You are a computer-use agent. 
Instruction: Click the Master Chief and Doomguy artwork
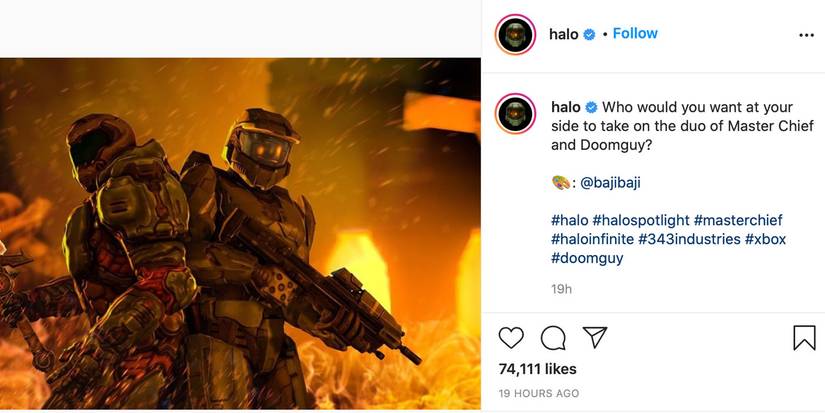(x=240, y=235)
